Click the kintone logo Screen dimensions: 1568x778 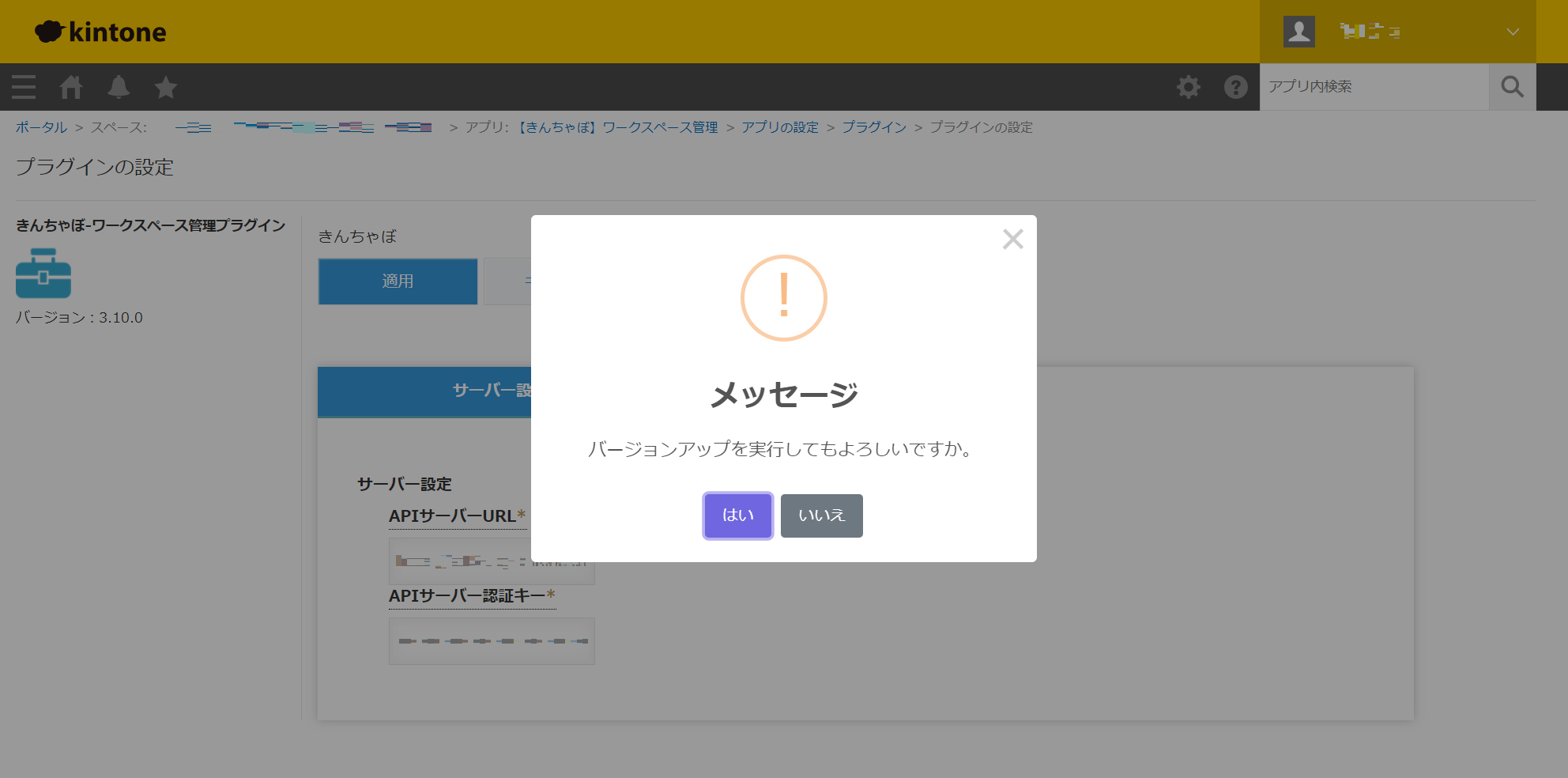(x=101, y=32)
